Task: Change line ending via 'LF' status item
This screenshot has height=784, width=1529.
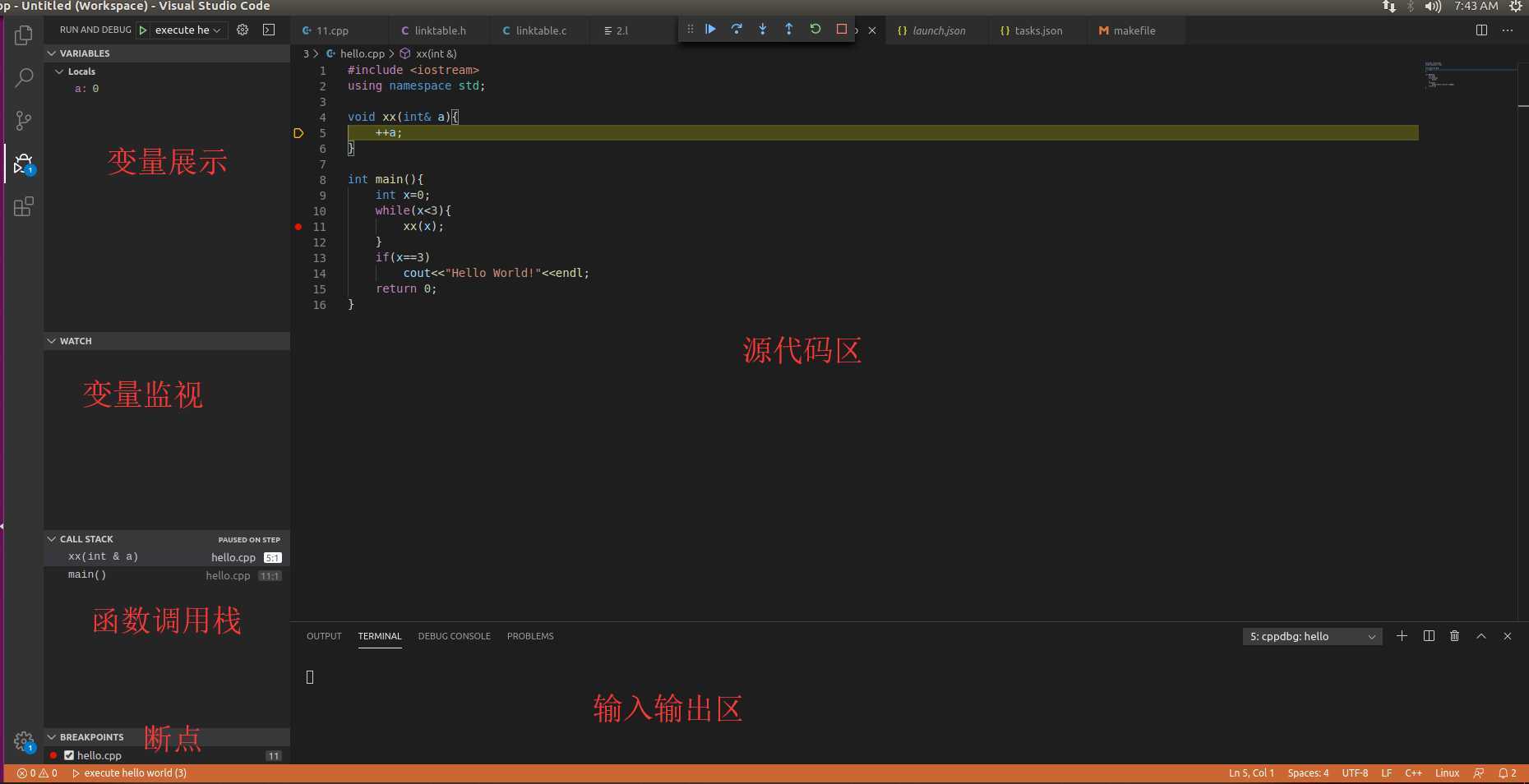Action: (1386, 773)
